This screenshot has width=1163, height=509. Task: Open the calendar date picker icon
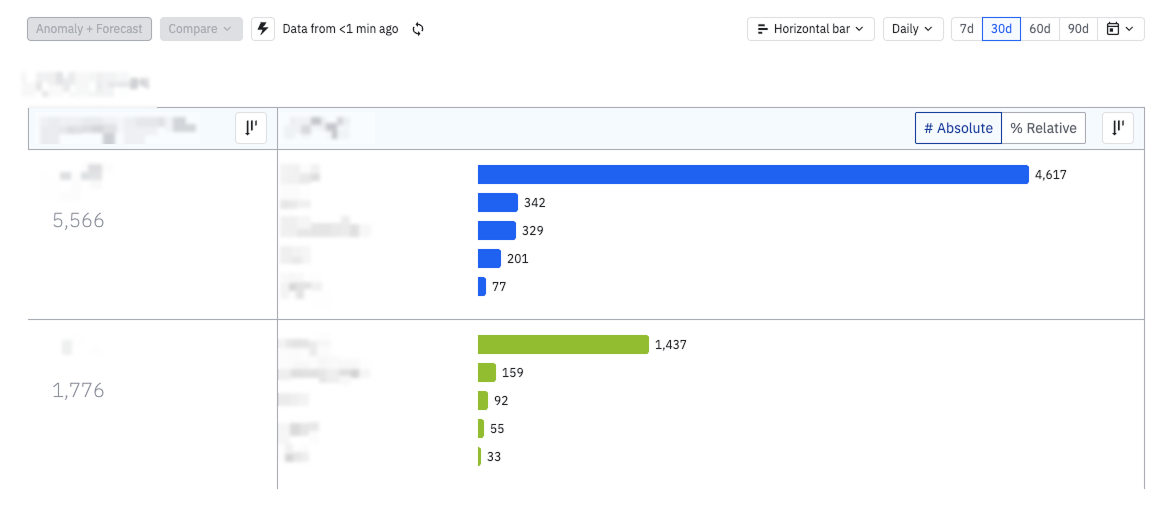pos(1120,29)
